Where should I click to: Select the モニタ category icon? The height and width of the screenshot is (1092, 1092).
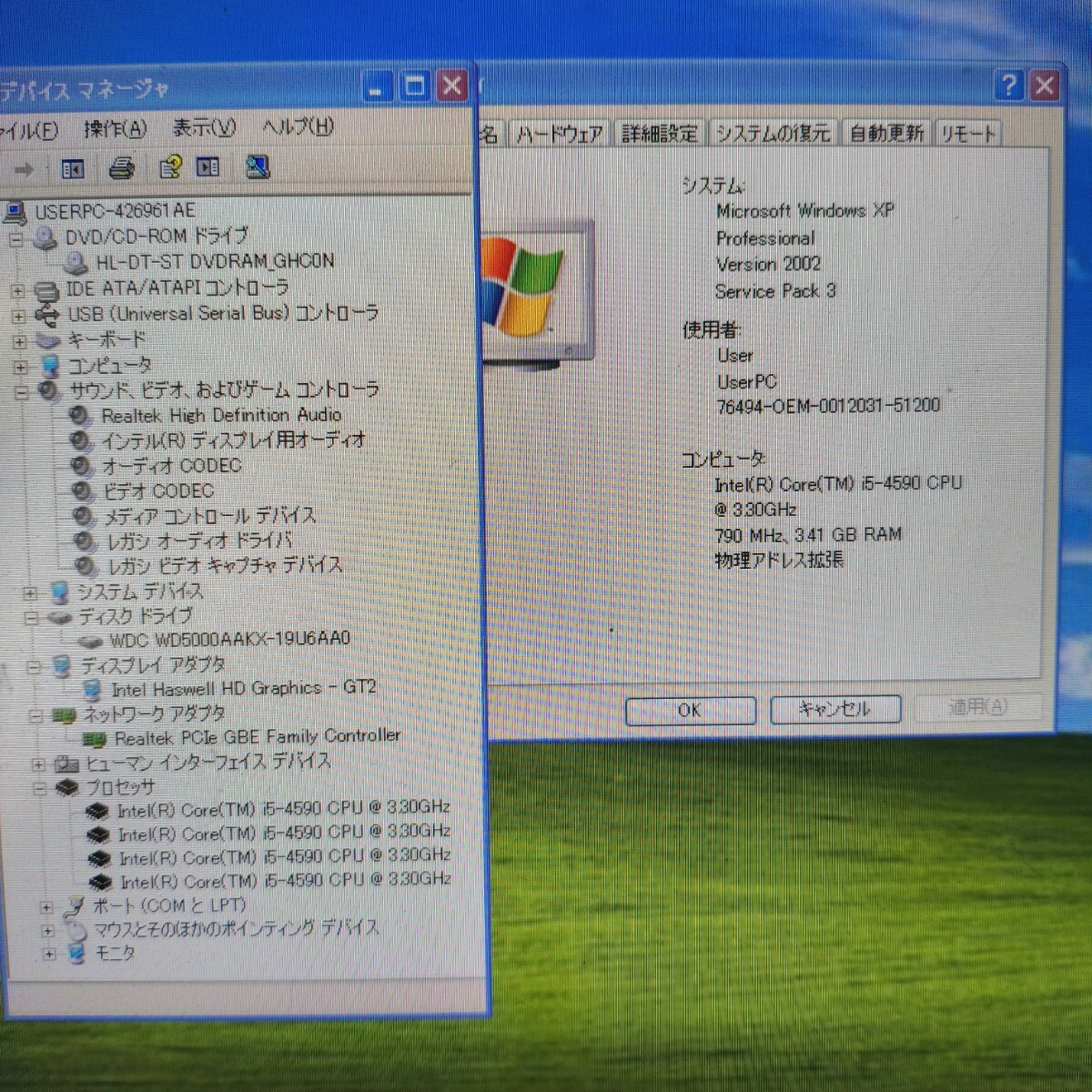tap(76, 954)
